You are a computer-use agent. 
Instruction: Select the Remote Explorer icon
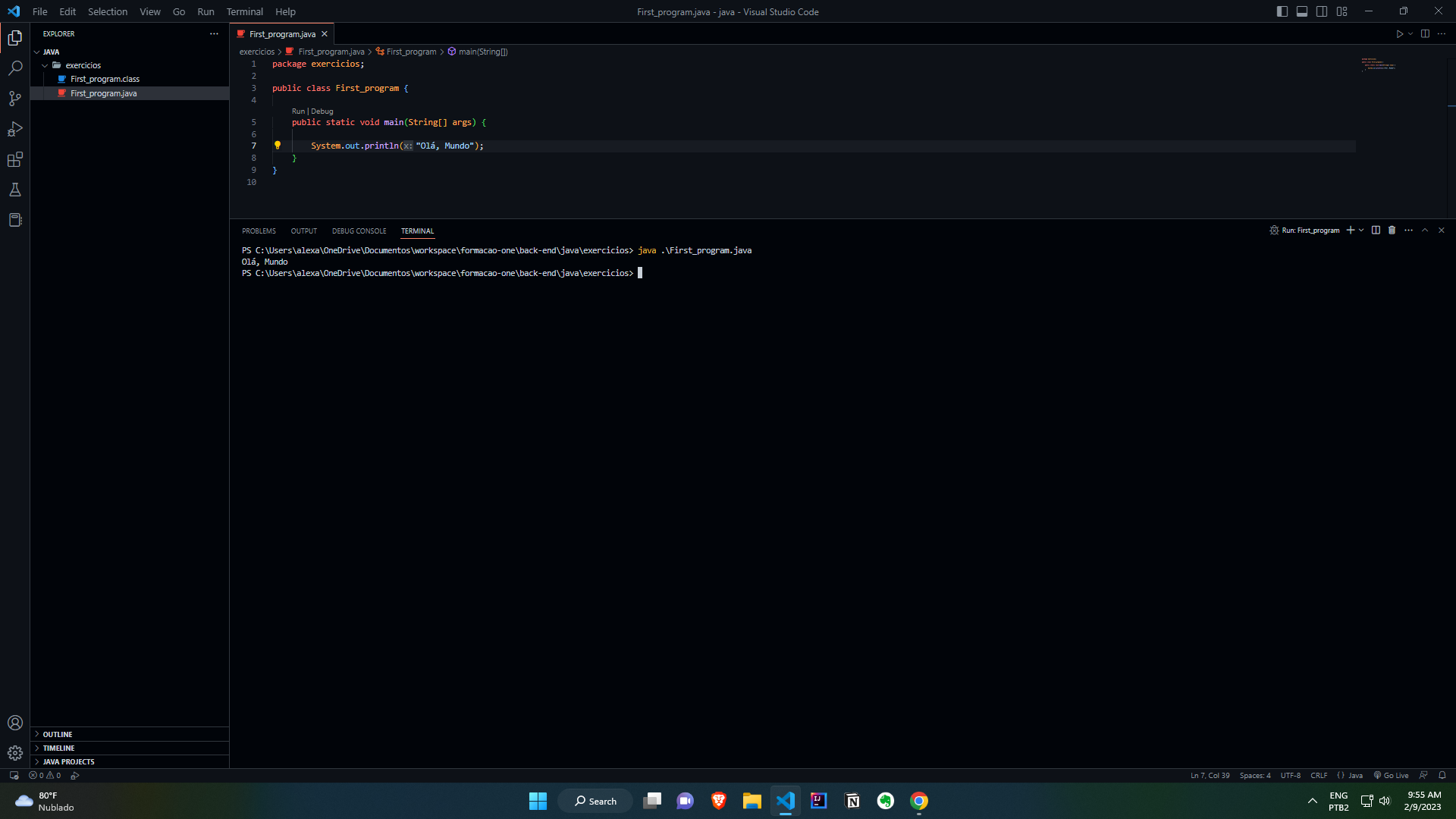[14, 220]
